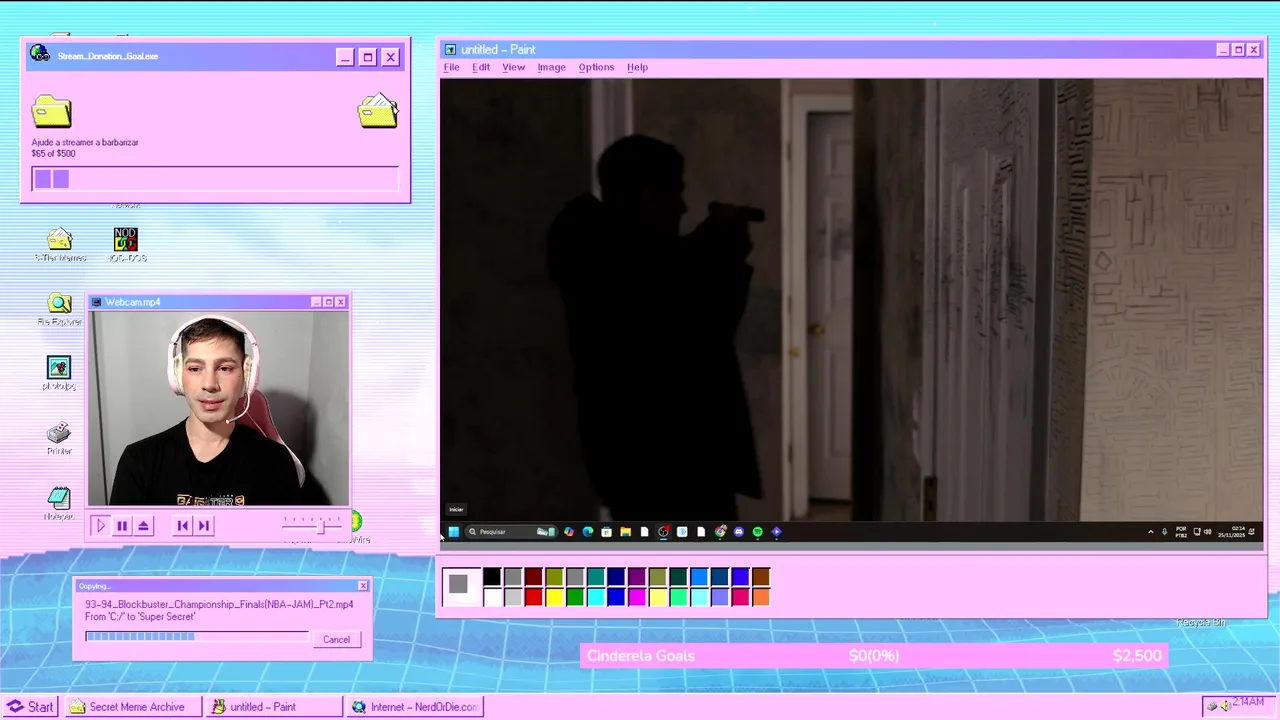Viewport: 1280px width, 720px height.
Task: Open the File Explorer desktop icon
Action: click(59, 310)
